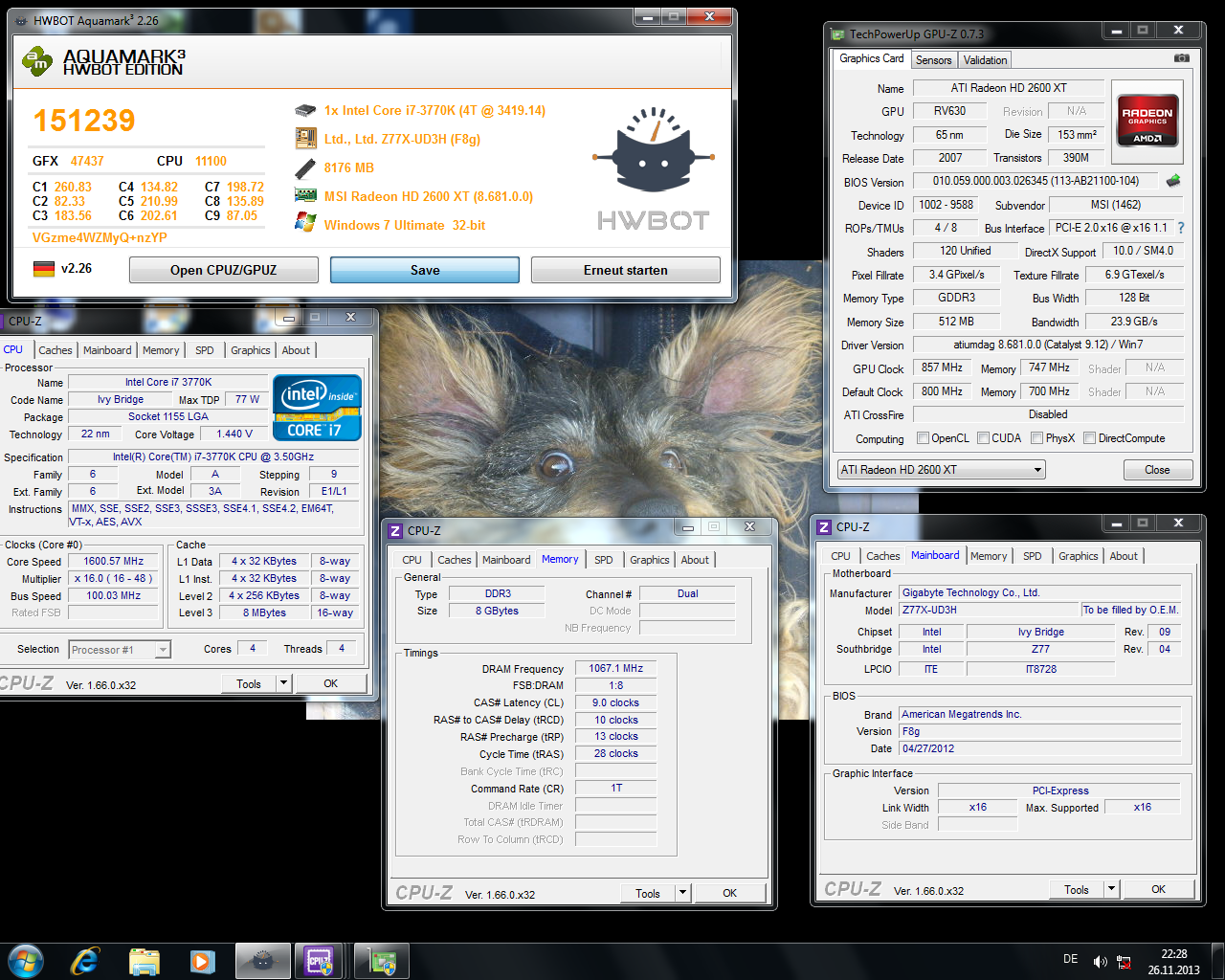Screen dimensions: 1225x980
Task: Click the BIOS Version field F8g in CPU-Z
Action: [x=1040, y=731]
